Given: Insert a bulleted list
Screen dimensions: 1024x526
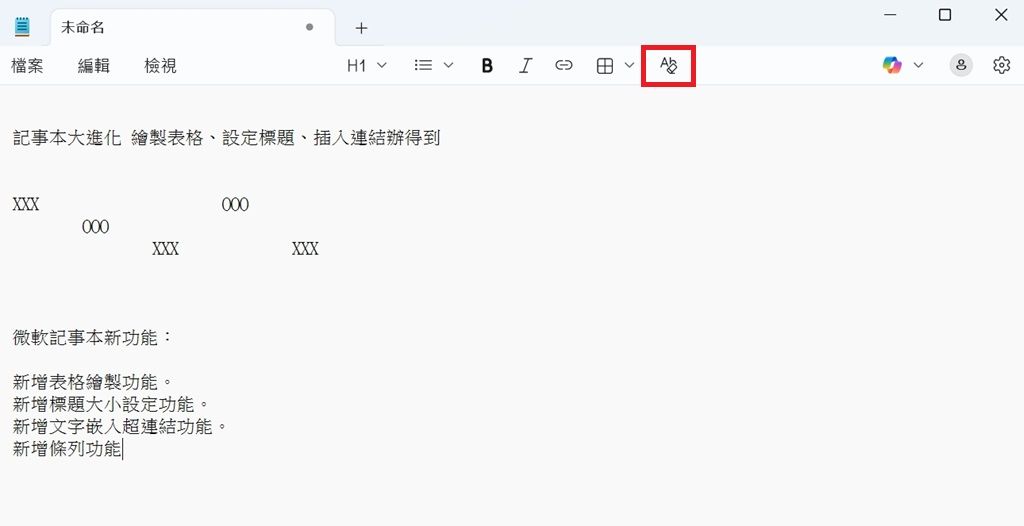Looking at the screenshot, I should tap(423, 65).
